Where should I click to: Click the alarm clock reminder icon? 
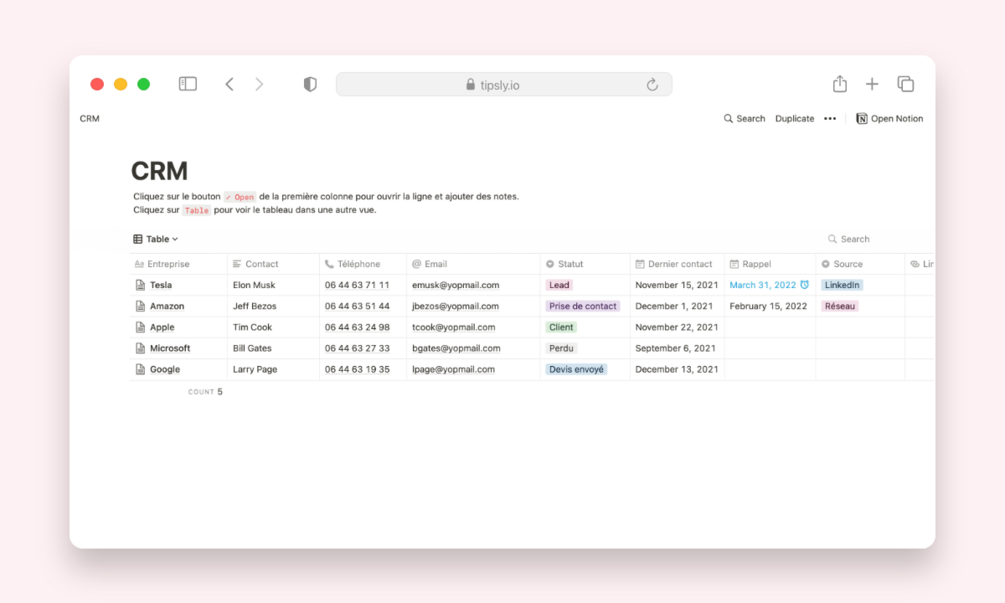(804, 285)
